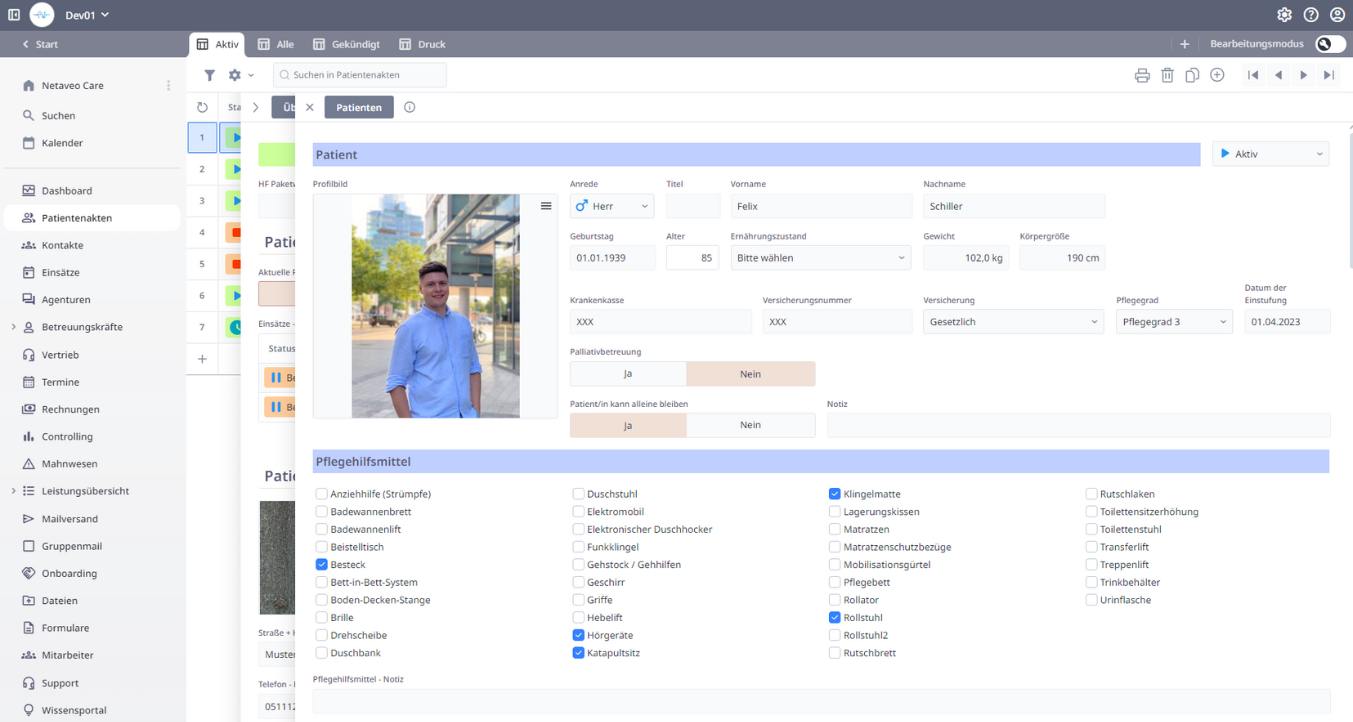Click the refresh icon in list header
The width and height of the screenshot is (1353, 722).
202,107
